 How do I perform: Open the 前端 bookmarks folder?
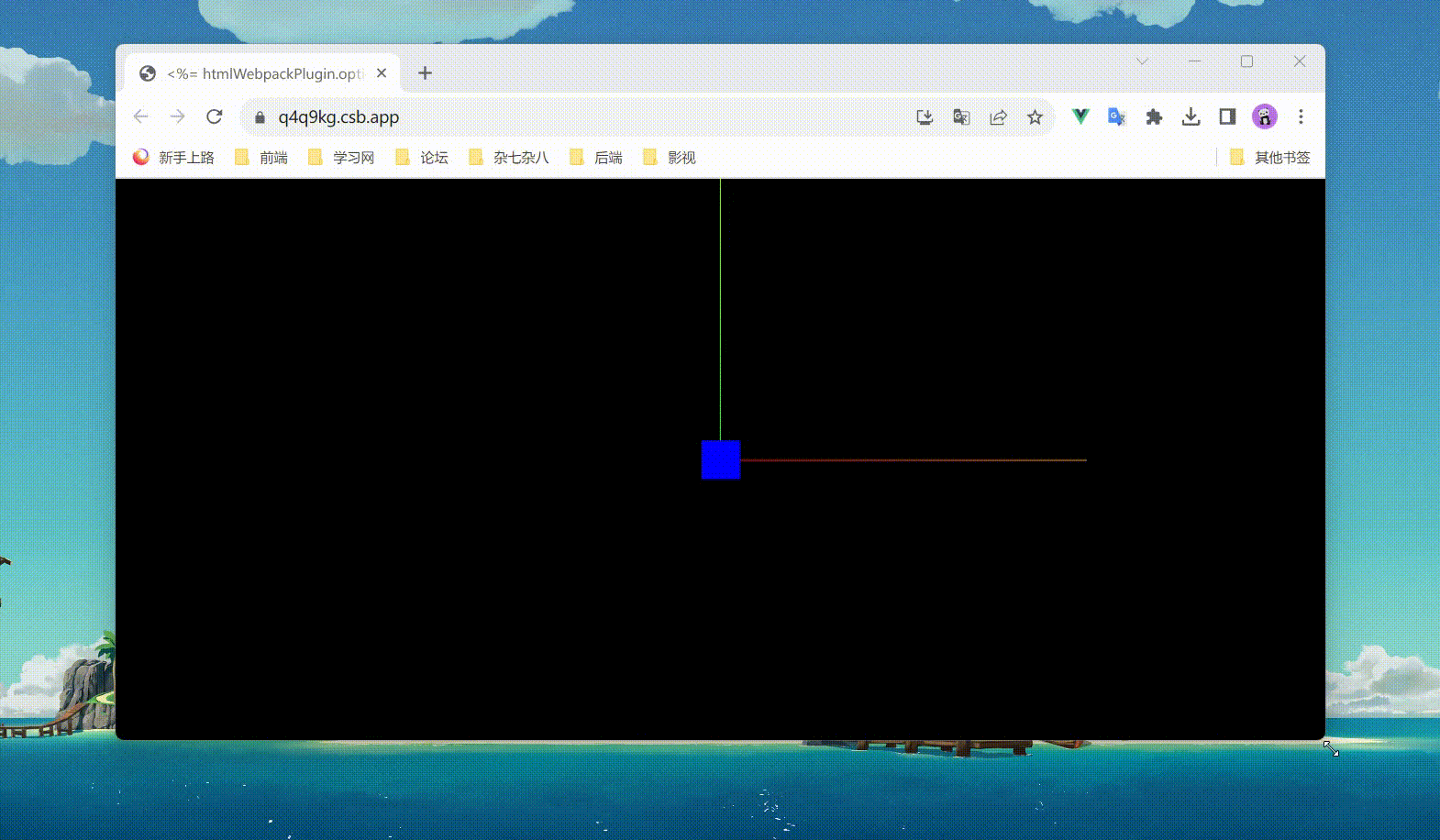(x=261, y=158)
